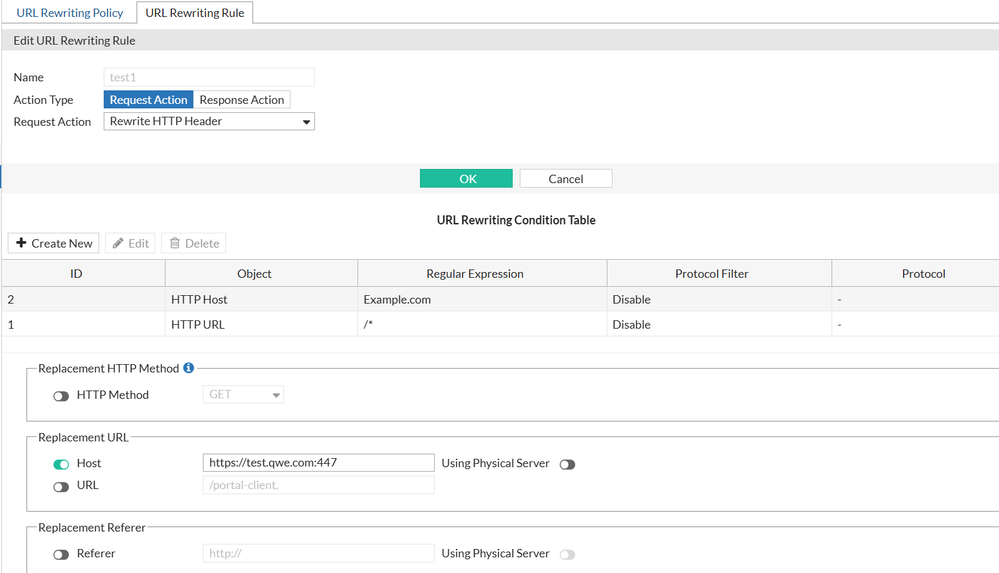Open the Request Action dropdown
This screenshot has height=573, width=999.
tap(209, 122)
